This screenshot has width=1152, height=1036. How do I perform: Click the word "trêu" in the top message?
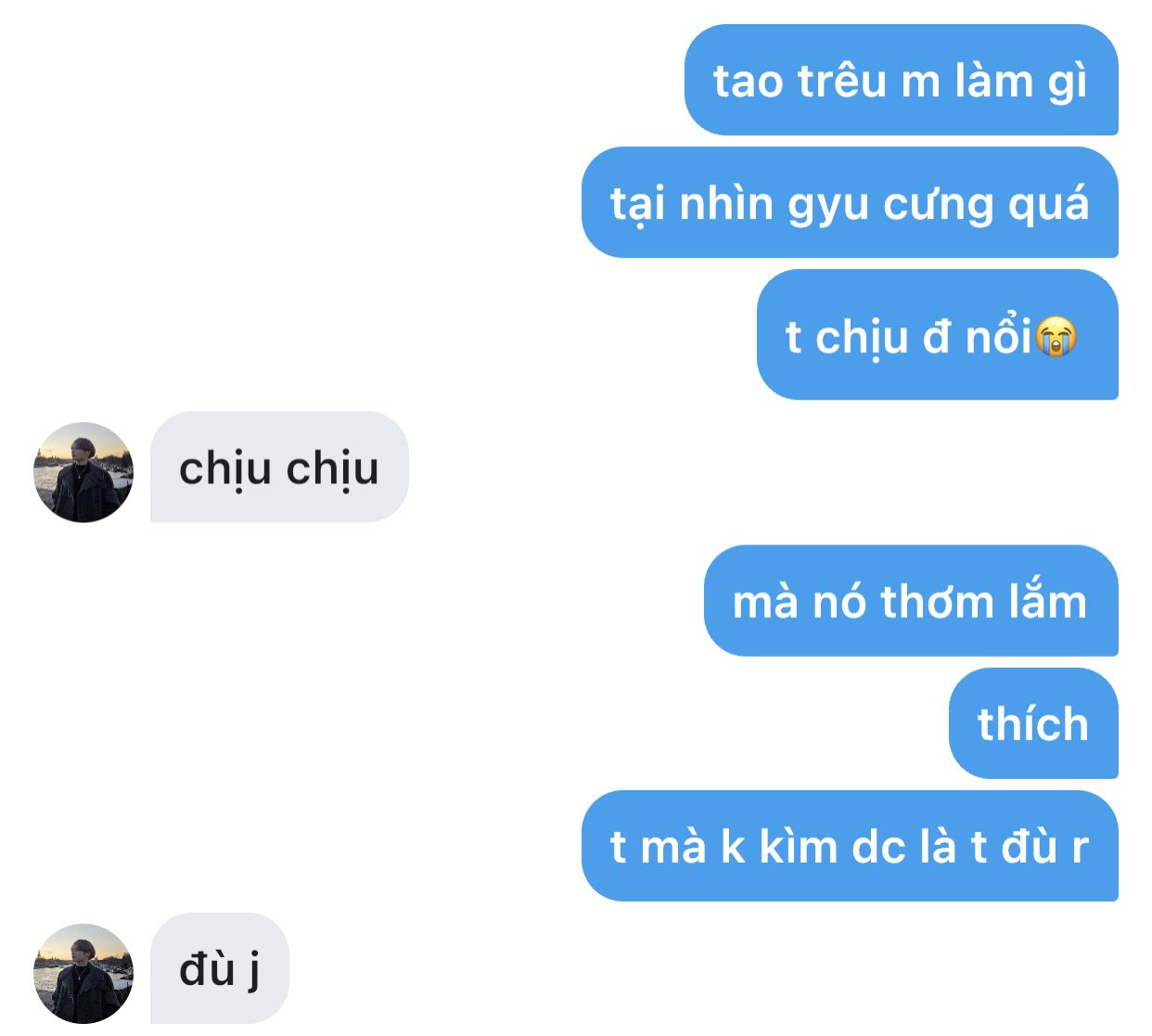[x=842, y=81]
